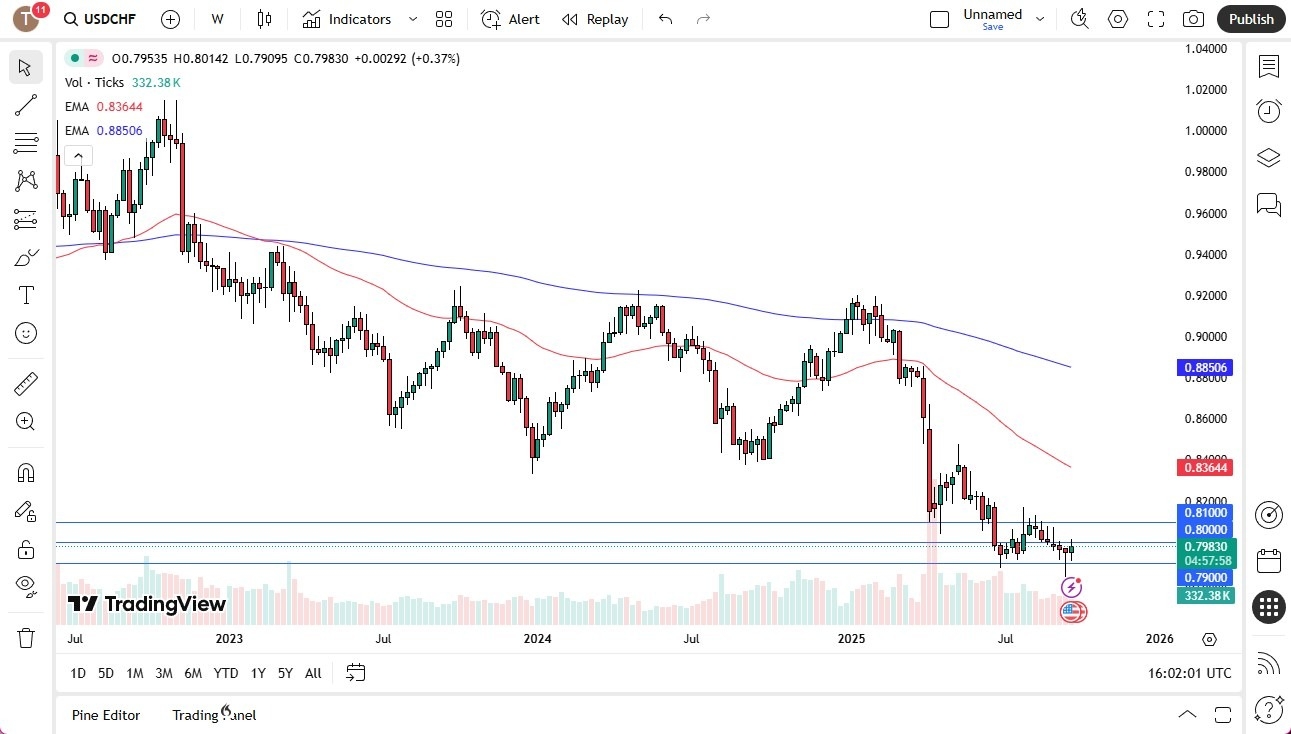Select the text annotation tool
The width and height of the screenshot is (1291, 734).
pyautogui.click(x=26, y=294)
